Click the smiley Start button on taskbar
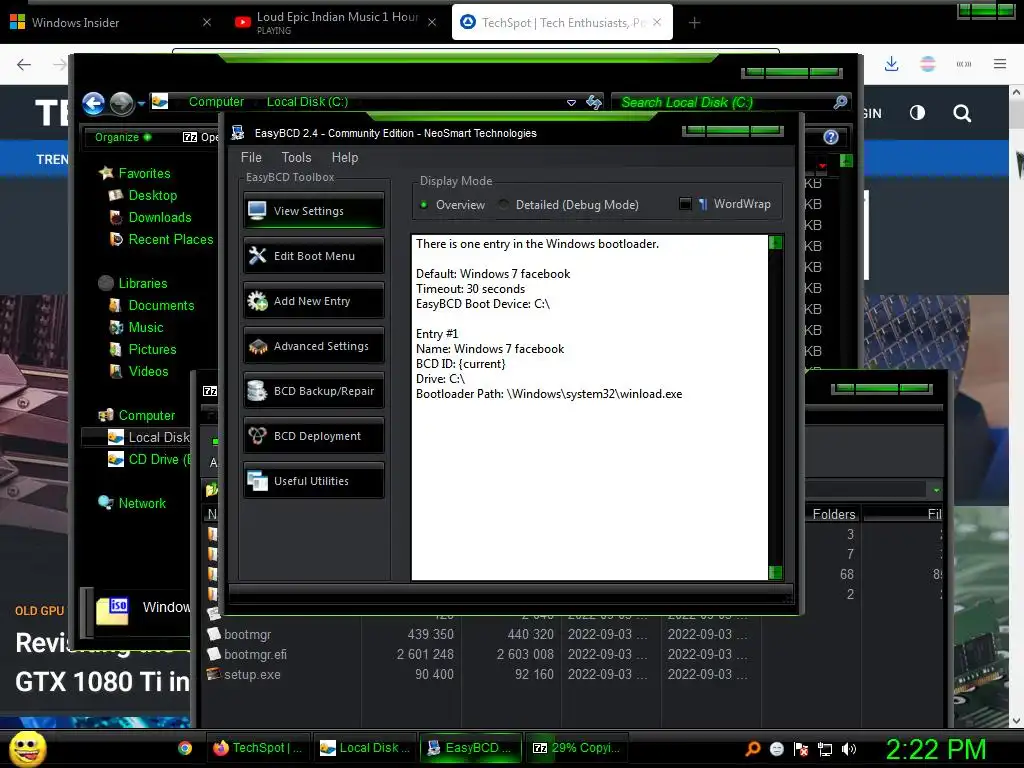Screen dimensions: 1024x768 tap(28, 748)
